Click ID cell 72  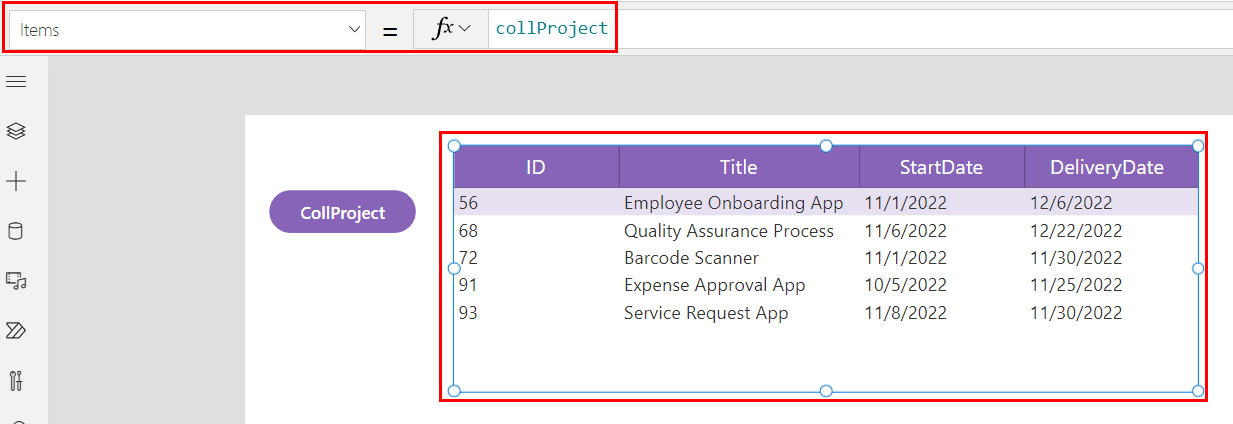[x=469, y=258]
